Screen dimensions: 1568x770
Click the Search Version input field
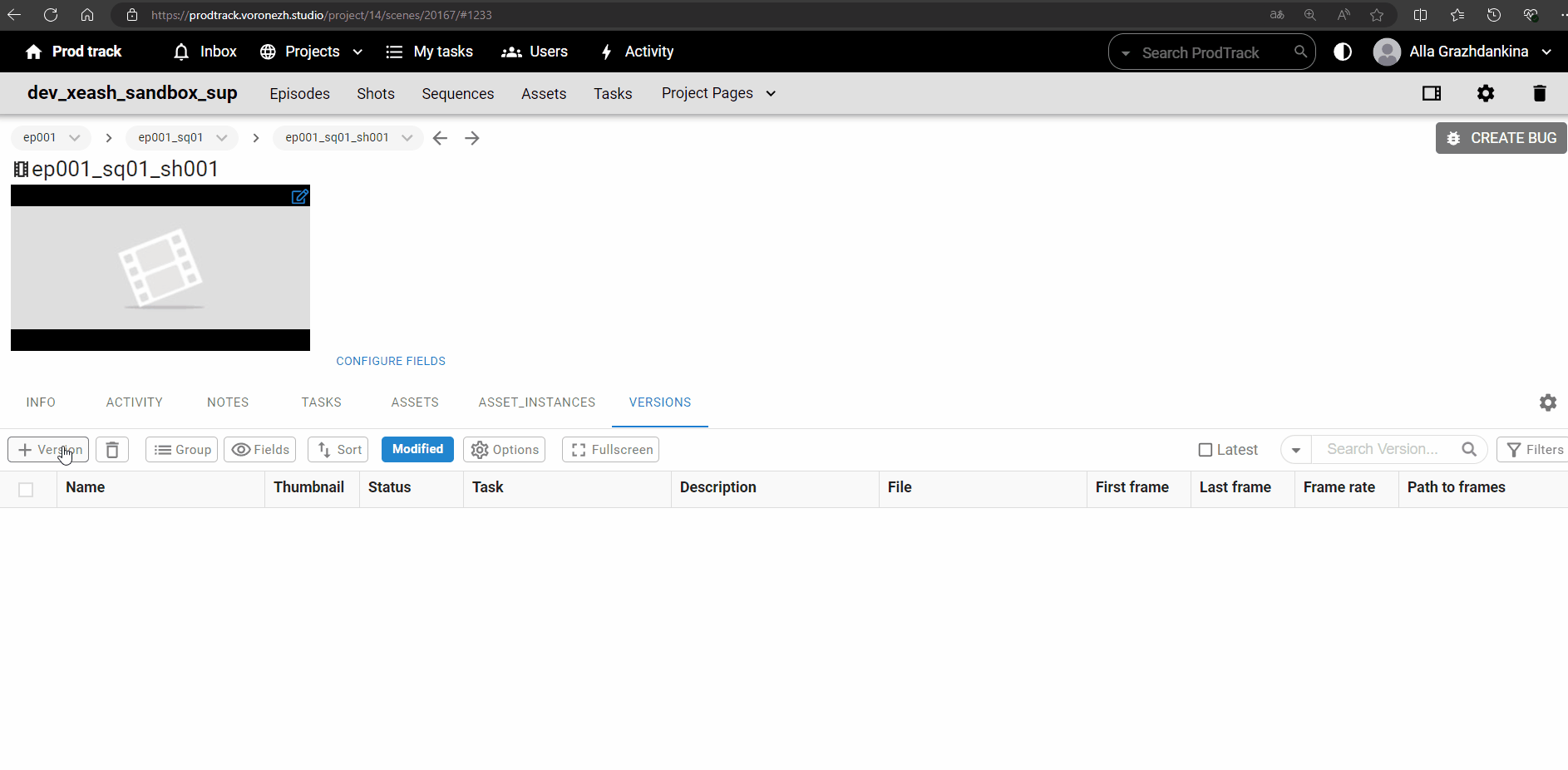(x=1383, y=449)
